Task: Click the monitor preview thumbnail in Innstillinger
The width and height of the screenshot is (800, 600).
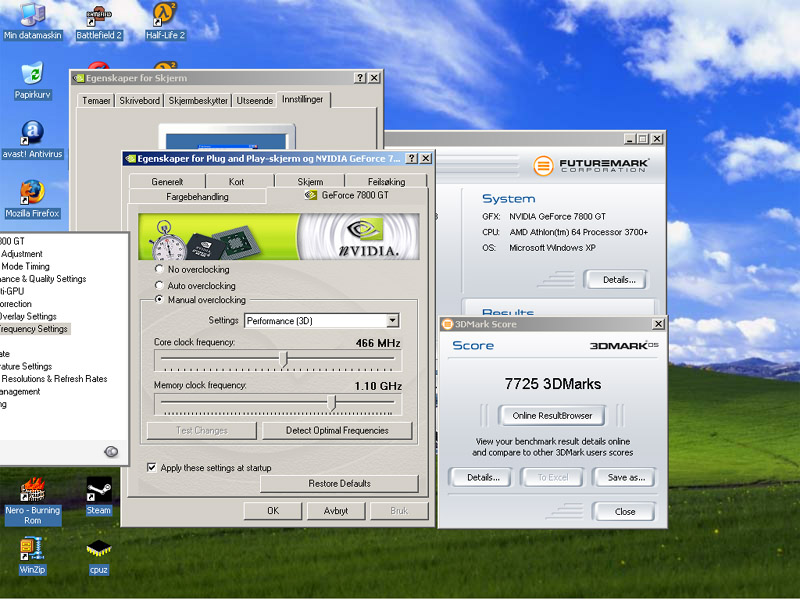Action: 227,137
